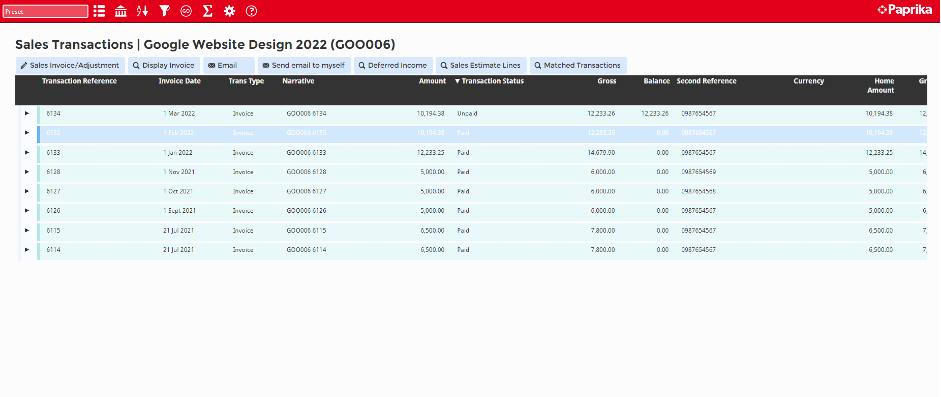Image resolution: width=941 pixels, height=397 pixels.
Task: Click the Amount column header
Action: point(432,82)
